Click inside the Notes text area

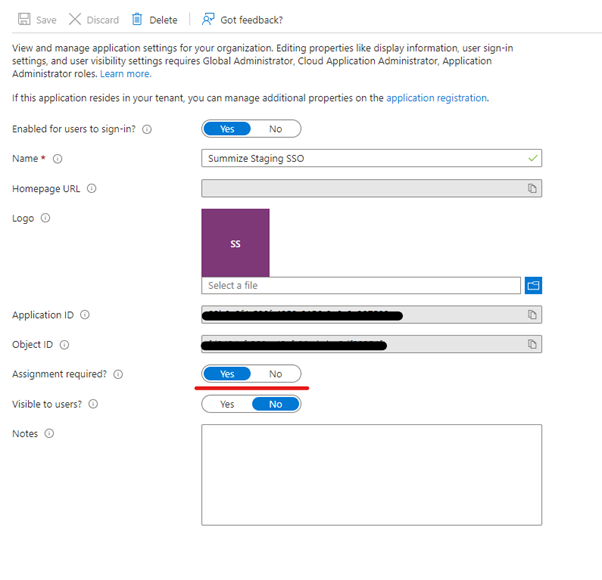371,474
